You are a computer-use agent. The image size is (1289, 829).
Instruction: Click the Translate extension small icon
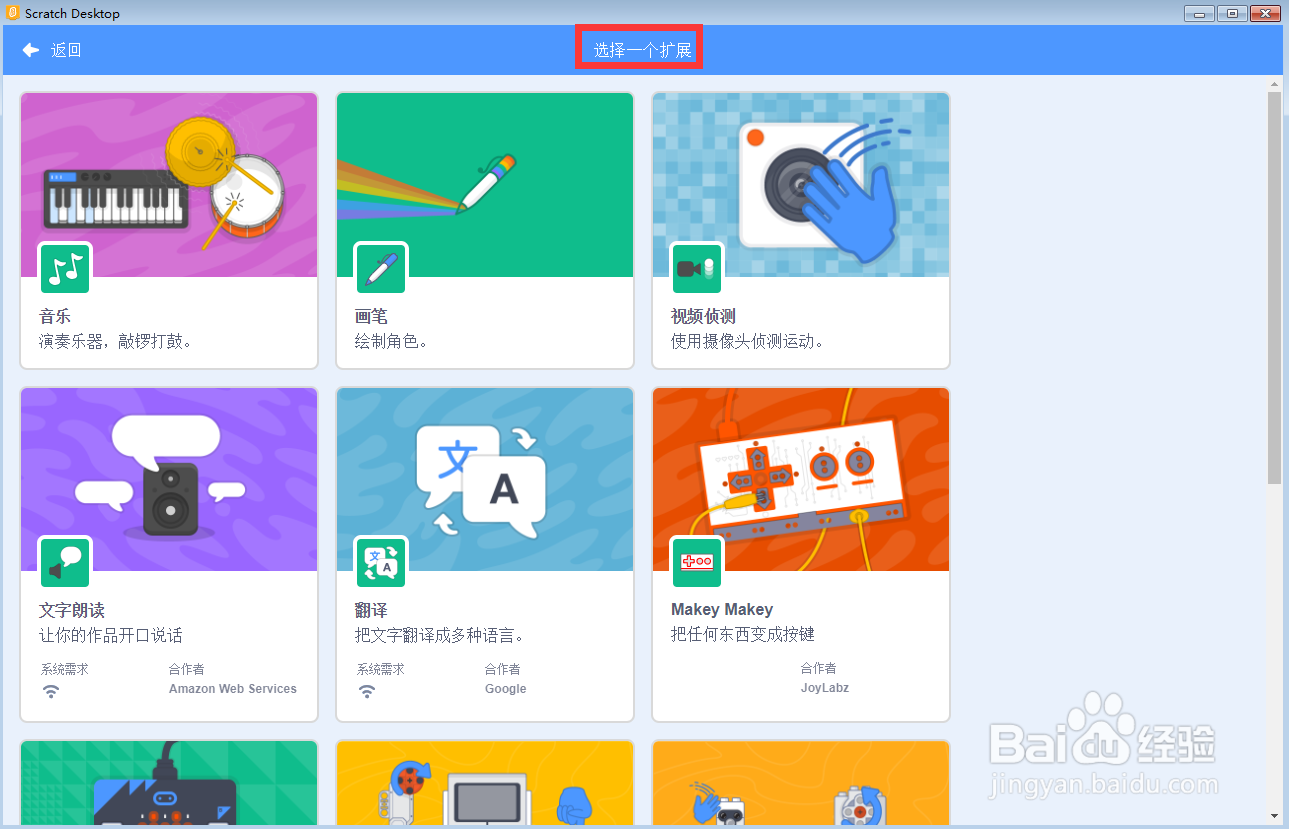coord(381,562)
